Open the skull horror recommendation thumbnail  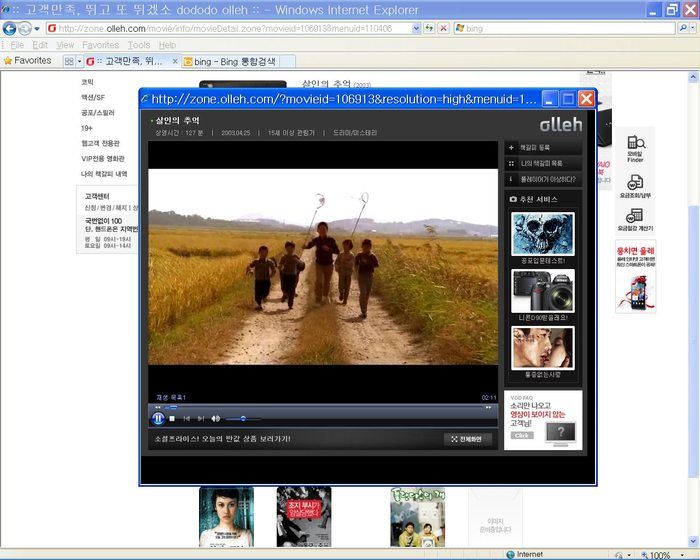point(543,234)
